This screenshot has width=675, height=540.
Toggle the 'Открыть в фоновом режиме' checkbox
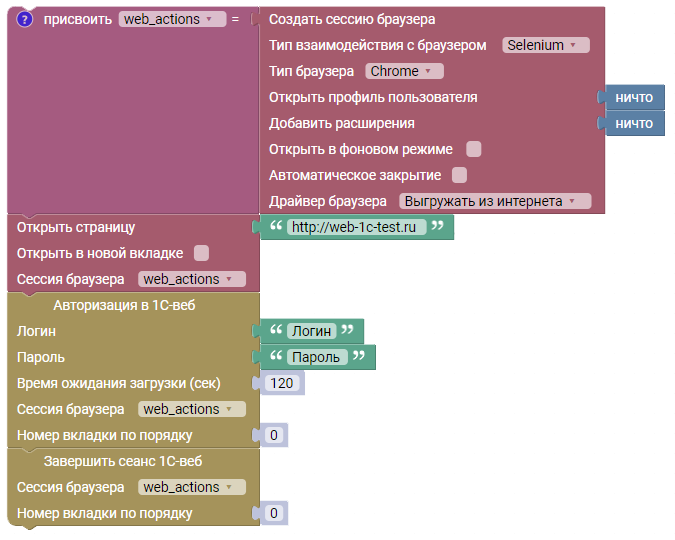point(474,149)
